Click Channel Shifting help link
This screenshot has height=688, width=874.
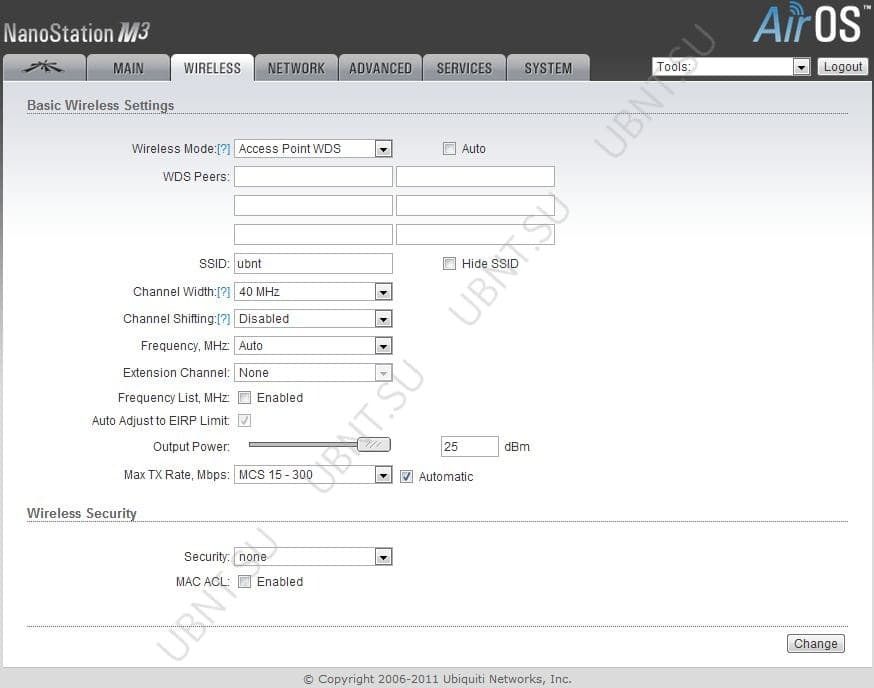point(224,319)
